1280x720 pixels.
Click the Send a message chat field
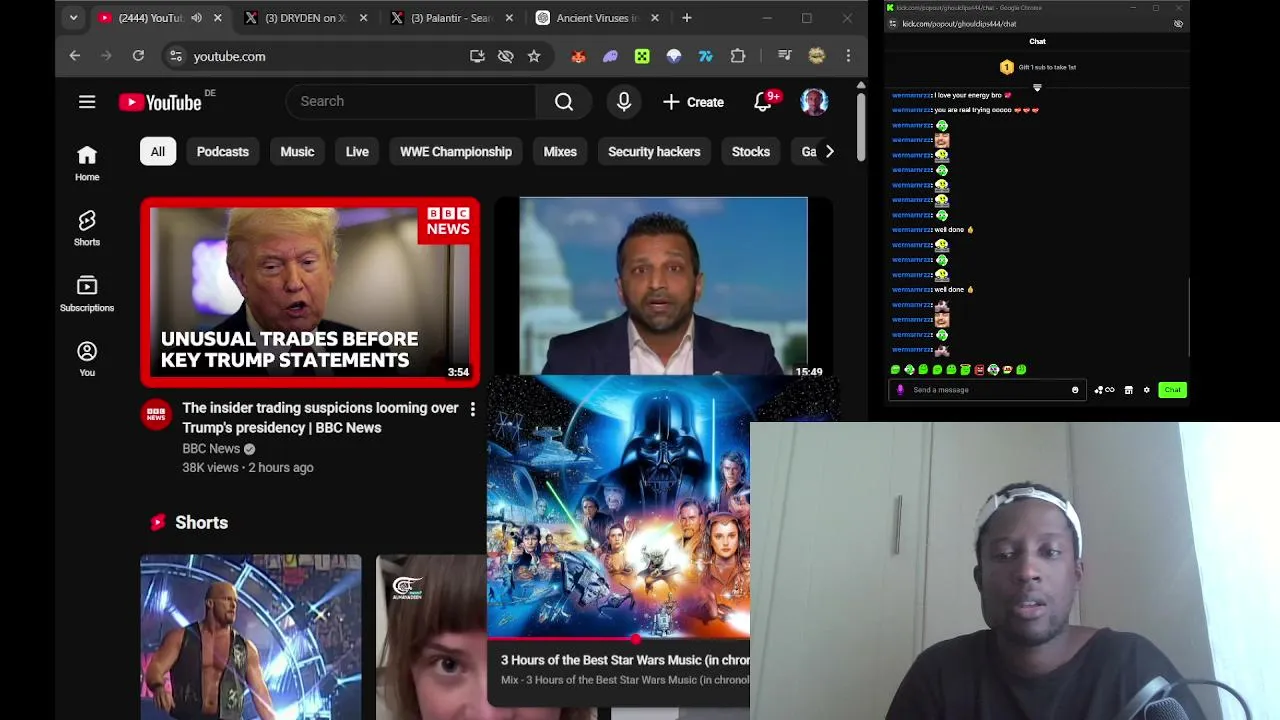tap(988, 390)
